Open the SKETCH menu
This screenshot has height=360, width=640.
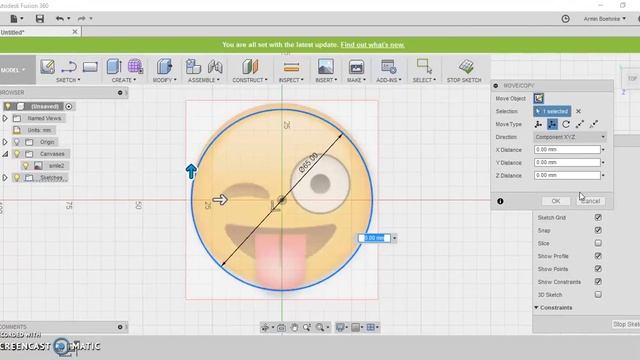pyautogui.click(x=68, y=80)
